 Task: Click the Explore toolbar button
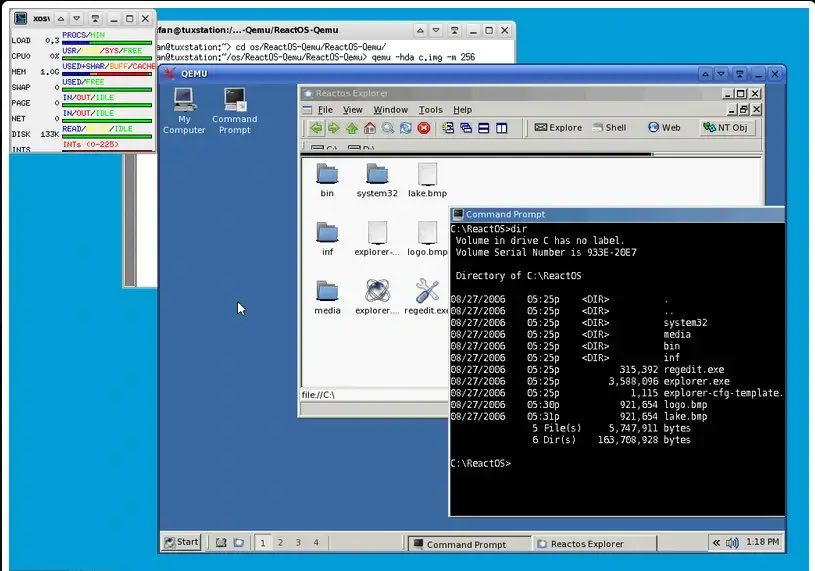558,128
